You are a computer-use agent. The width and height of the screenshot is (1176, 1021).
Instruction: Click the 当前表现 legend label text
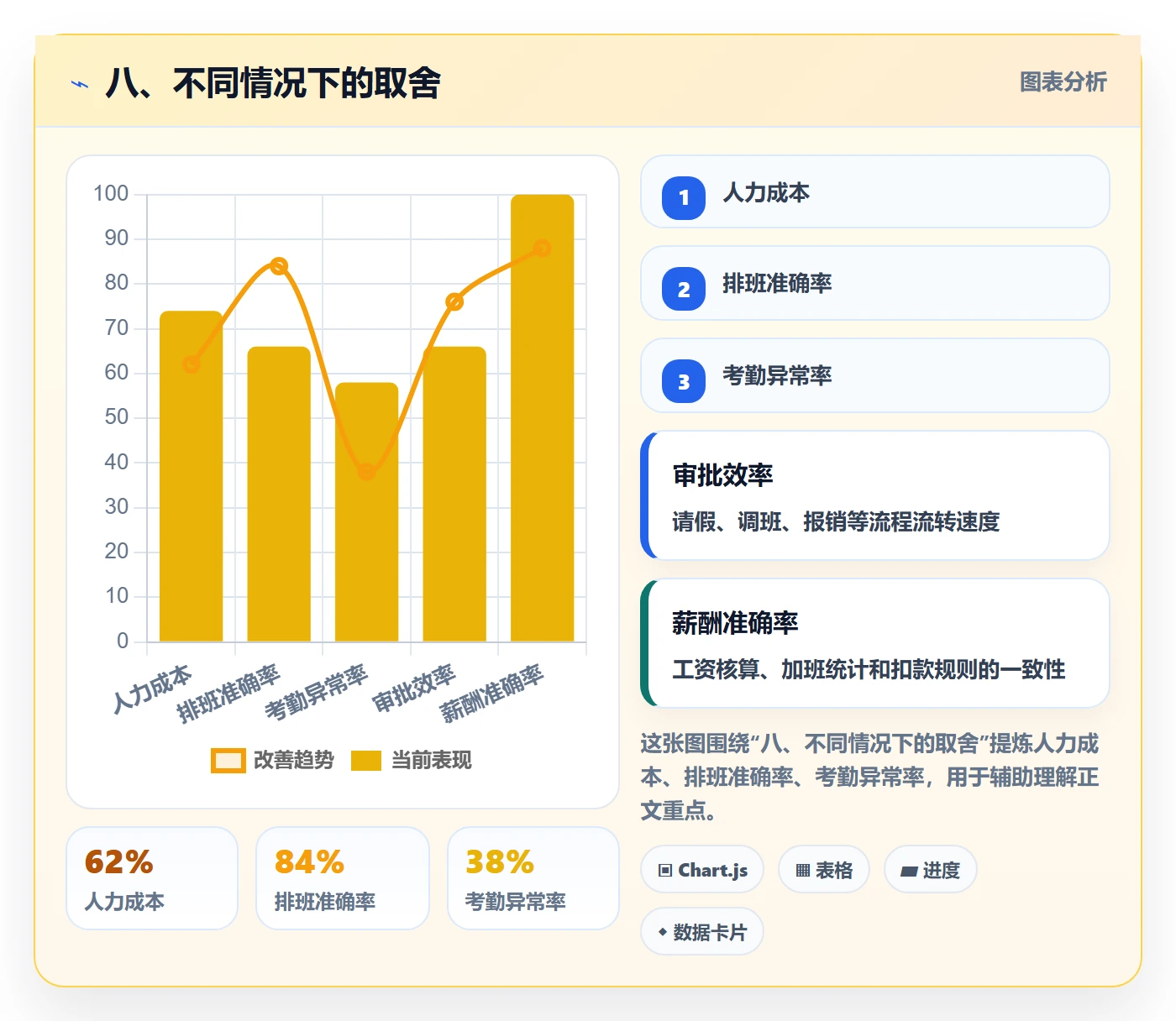[432, 761]
